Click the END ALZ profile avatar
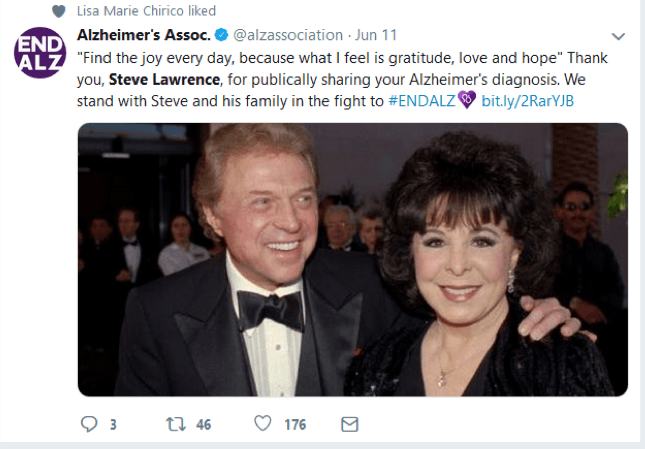 tap(40, 53)
